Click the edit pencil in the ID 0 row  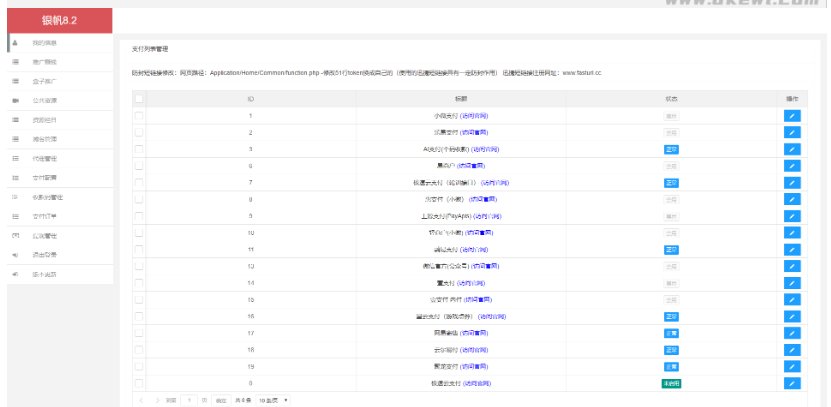coord(792,383)
